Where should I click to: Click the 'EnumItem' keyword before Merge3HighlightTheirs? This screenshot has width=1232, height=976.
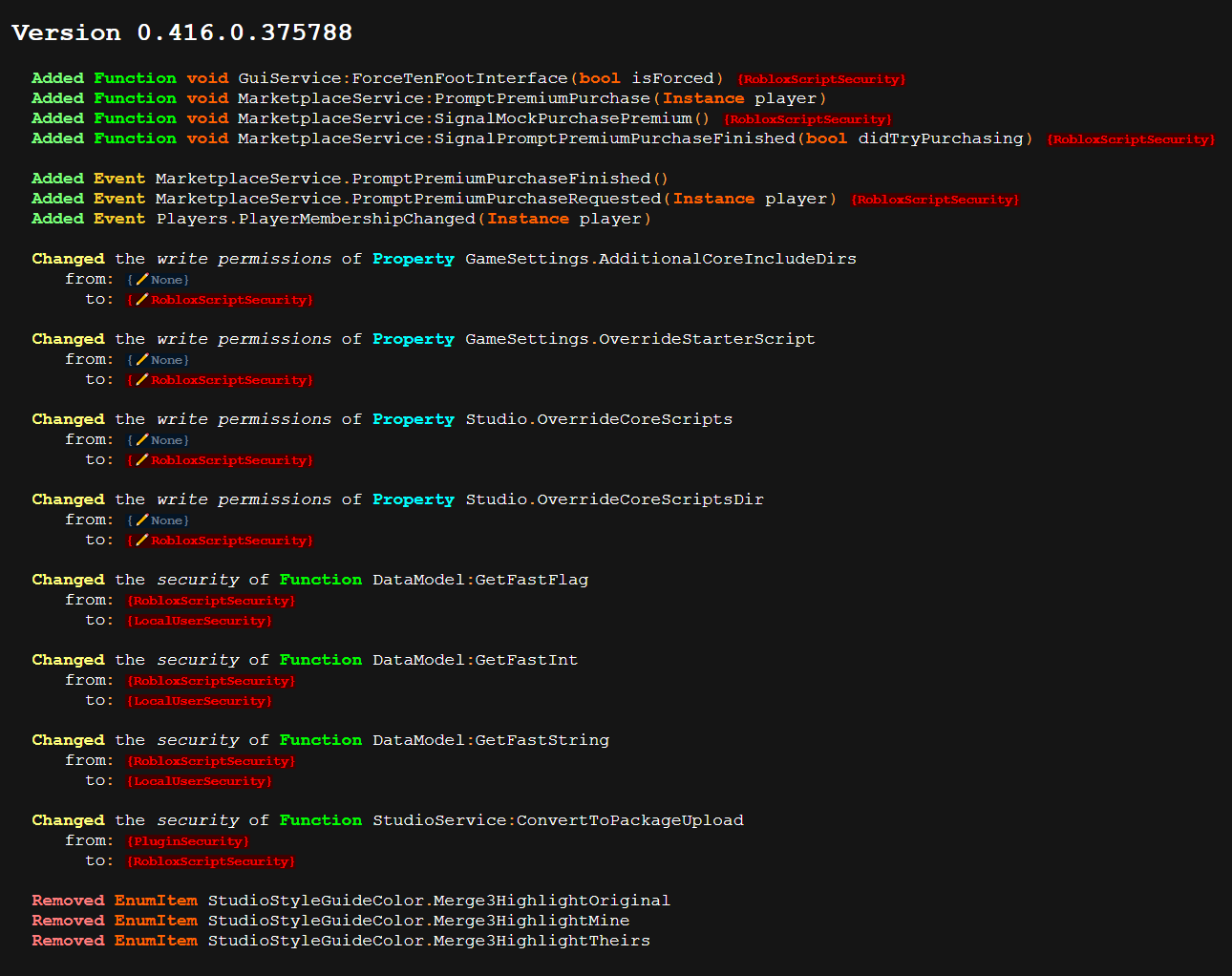coord(156,941)
